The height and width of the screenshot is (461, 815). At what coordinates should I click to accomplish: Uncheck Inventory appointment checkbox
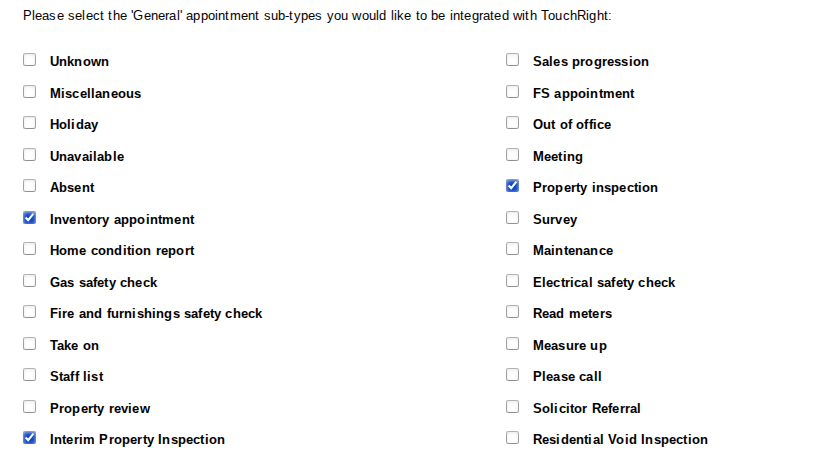coord(29,218)
